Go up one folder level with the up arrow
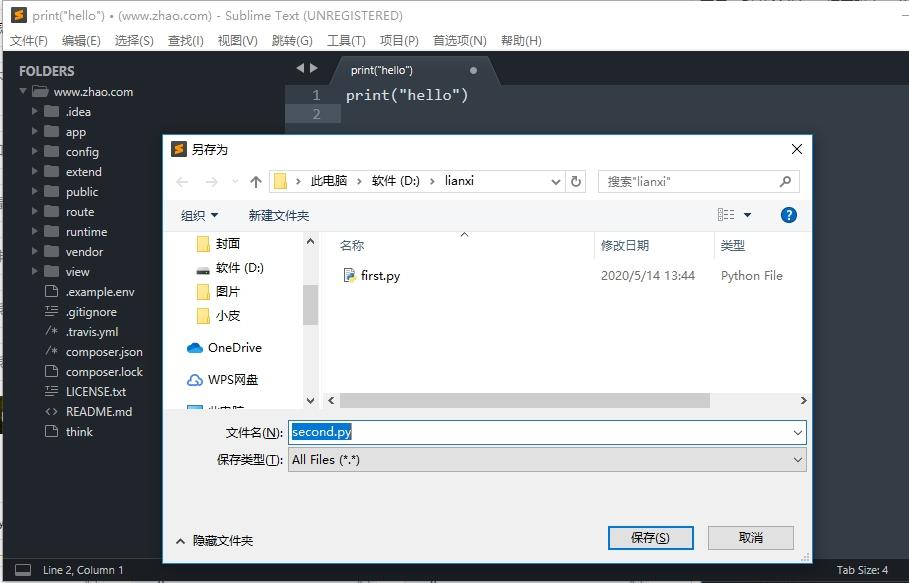The width and height of the screenshot is (909, 583). tap(256, 182)
